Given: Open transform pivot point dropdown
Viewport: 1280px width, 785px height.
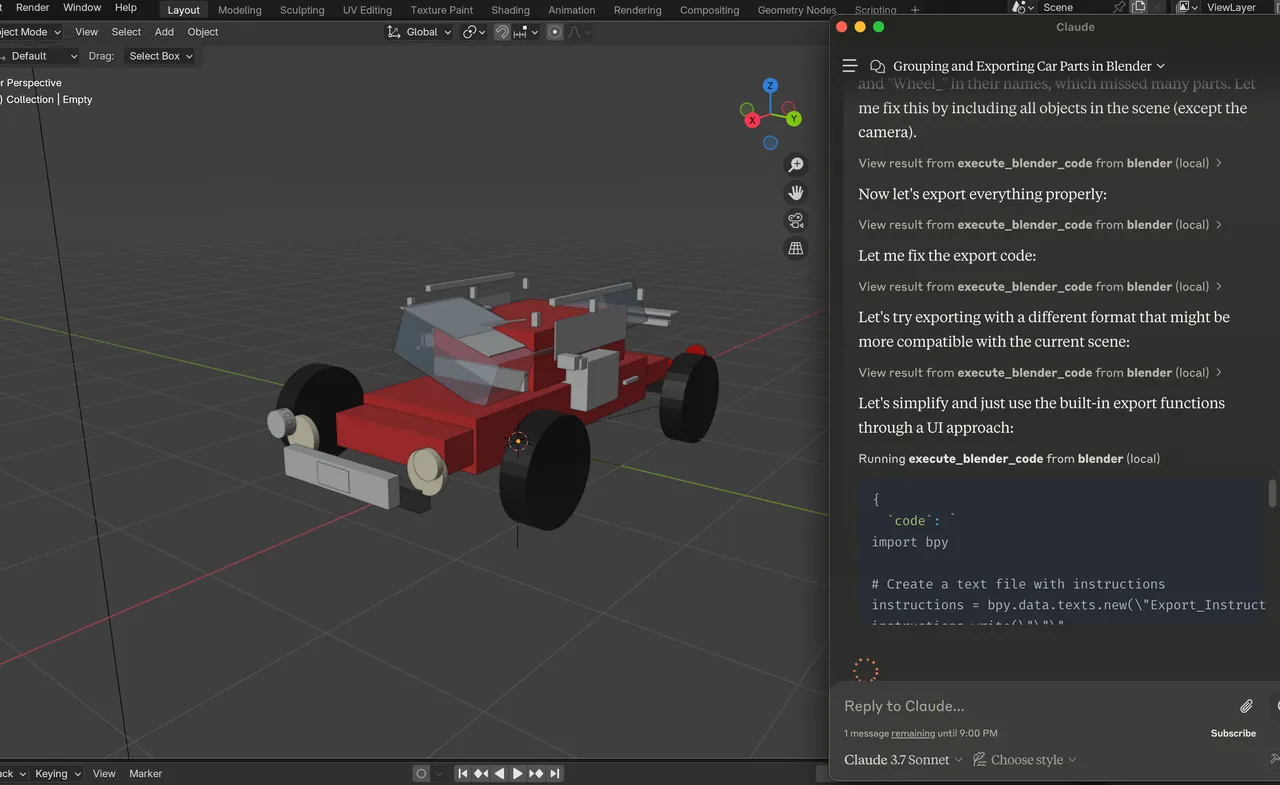Looking at the screenshot, I should click(x=474, y=32).
